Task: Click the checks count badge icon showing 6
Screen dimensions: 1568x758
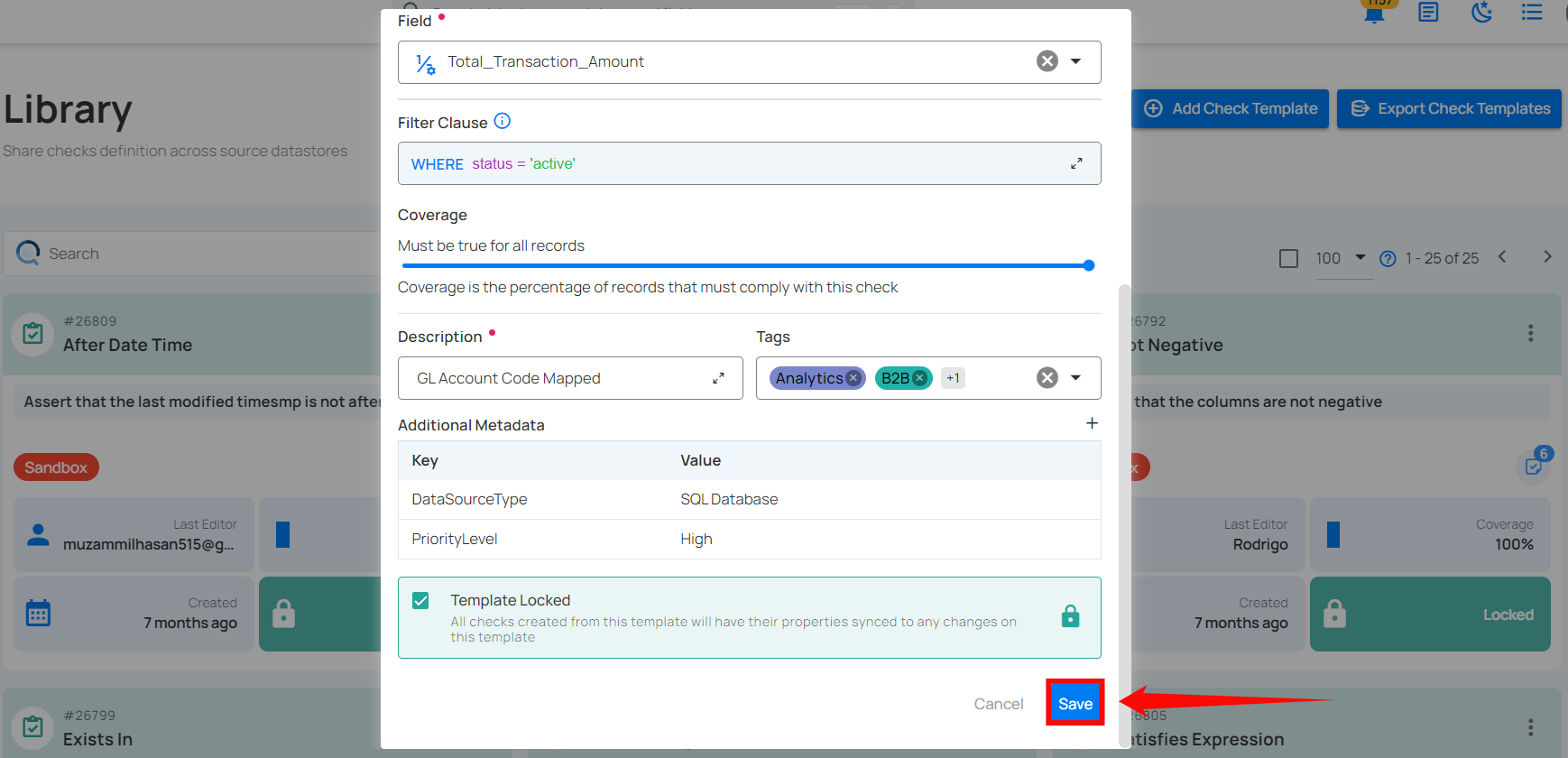Action: point(1534,465)
